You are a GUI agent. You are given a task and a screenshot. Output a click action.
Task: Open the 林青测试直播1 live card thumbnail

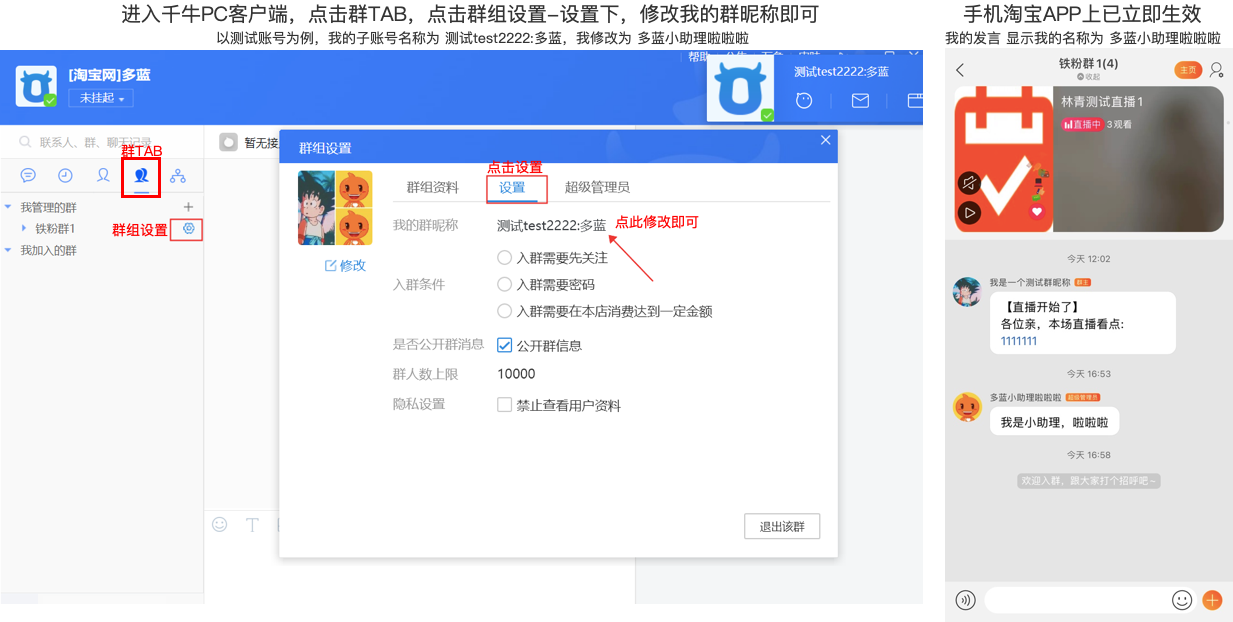1089,159
